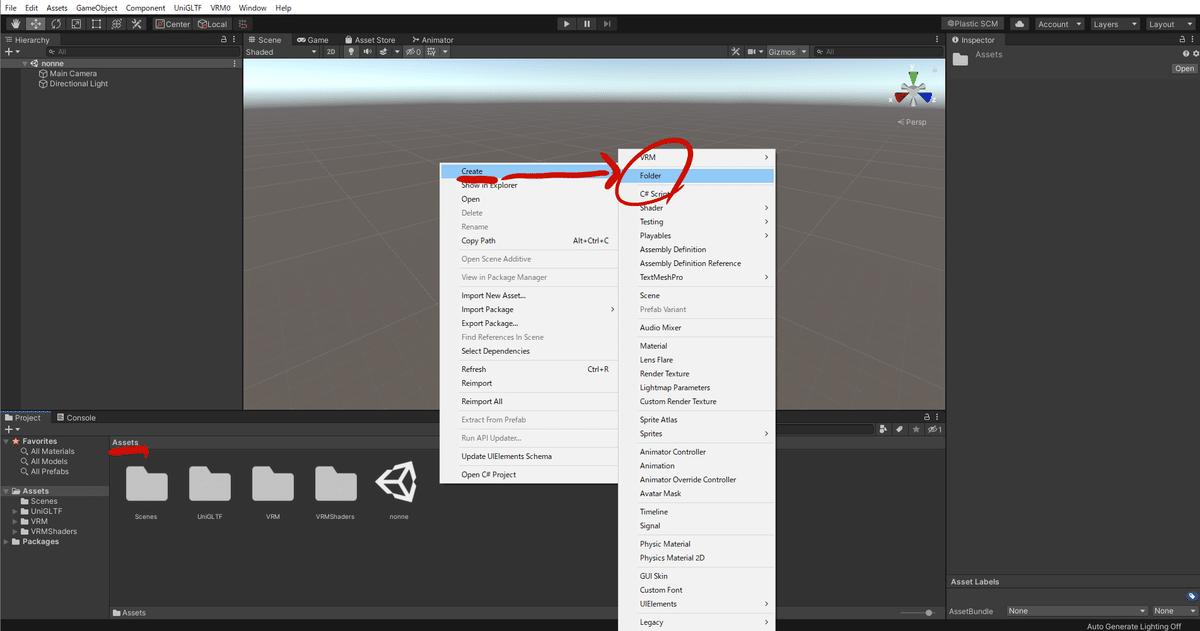Toggle the Local rotation button
The image size is (1200, 631).
click(212, 24)
